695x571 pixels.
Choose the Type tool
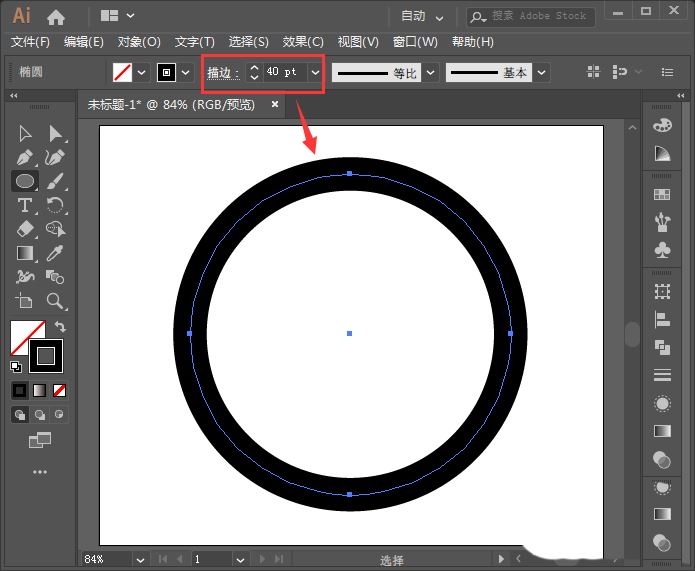(x=25, y=205)
